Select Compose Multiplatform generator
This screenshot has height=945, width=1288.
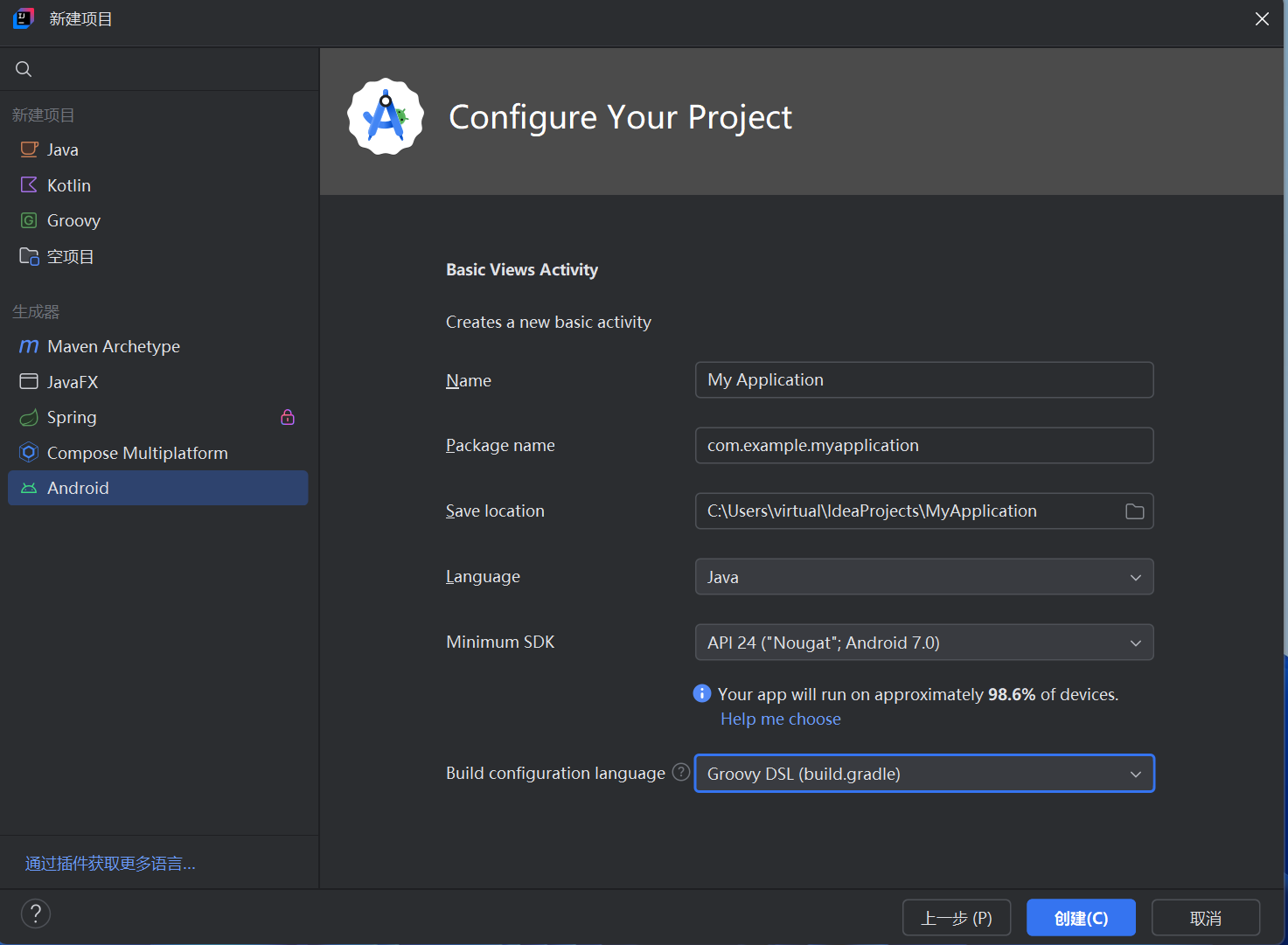tap(136, 453)
